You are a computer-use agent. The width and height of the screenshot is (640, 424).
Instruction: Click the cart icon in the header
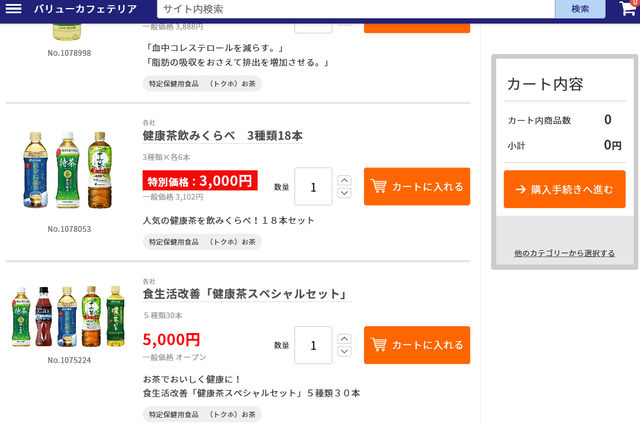[x=628, y=6]
